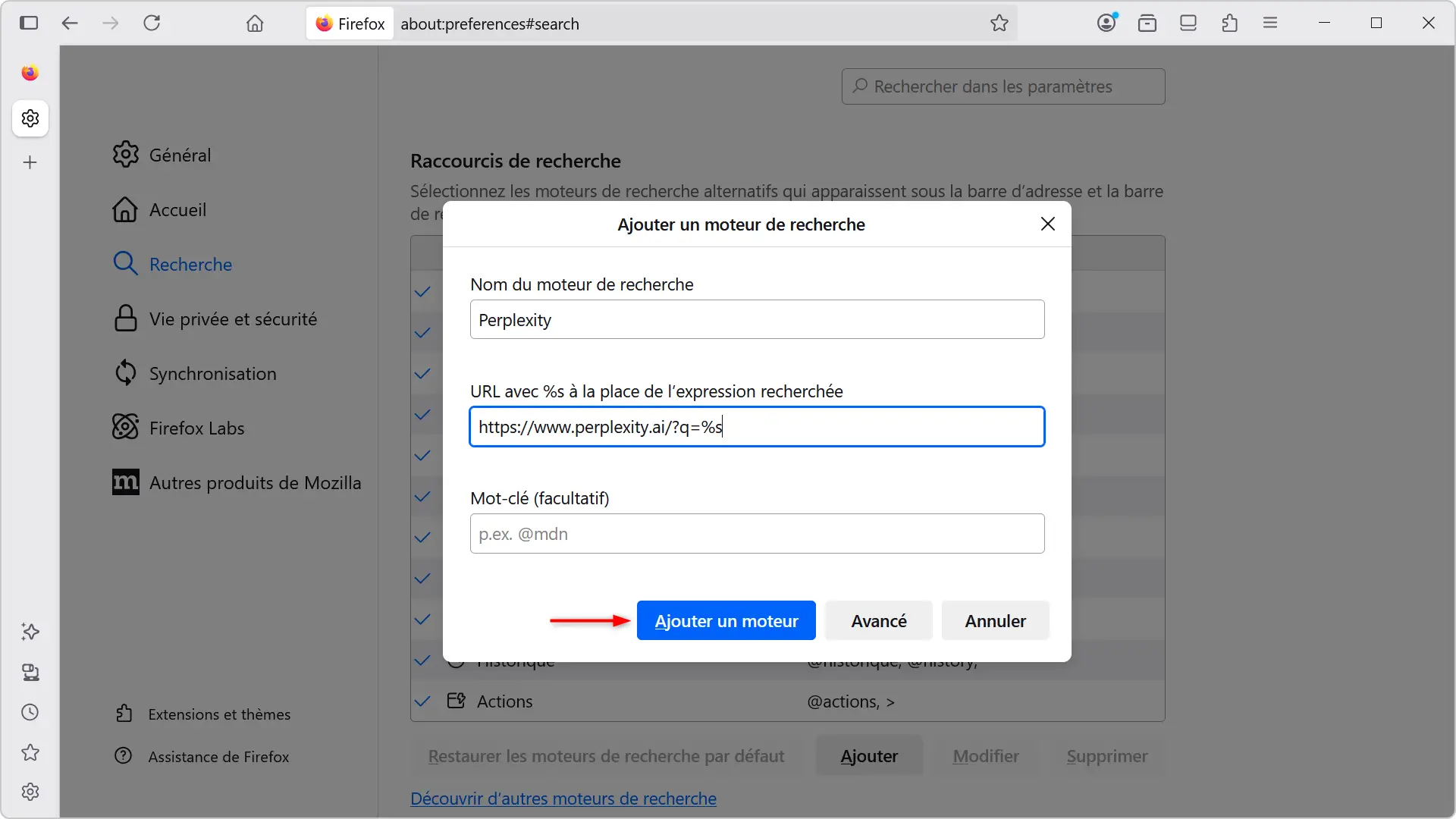Go back to previous page

(x=70, y=23)
